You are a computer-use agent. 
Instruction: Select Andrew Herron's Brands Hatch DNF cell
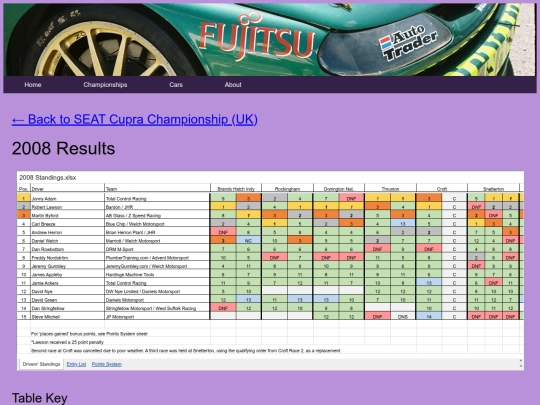click(223, 232)
